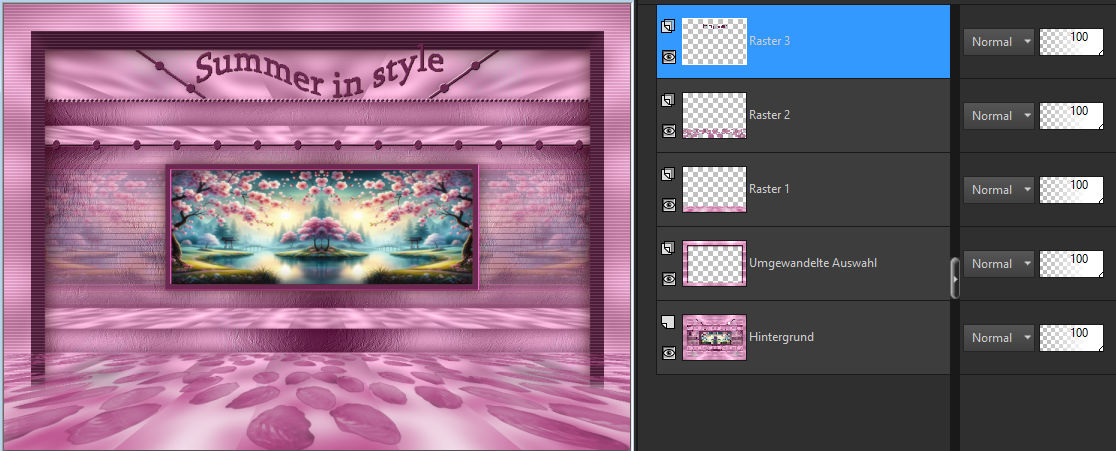The image size is (1116, 451).
Task: Open the blend mode dropdown for Hintergrund
Action: click(x=999, y=338)
